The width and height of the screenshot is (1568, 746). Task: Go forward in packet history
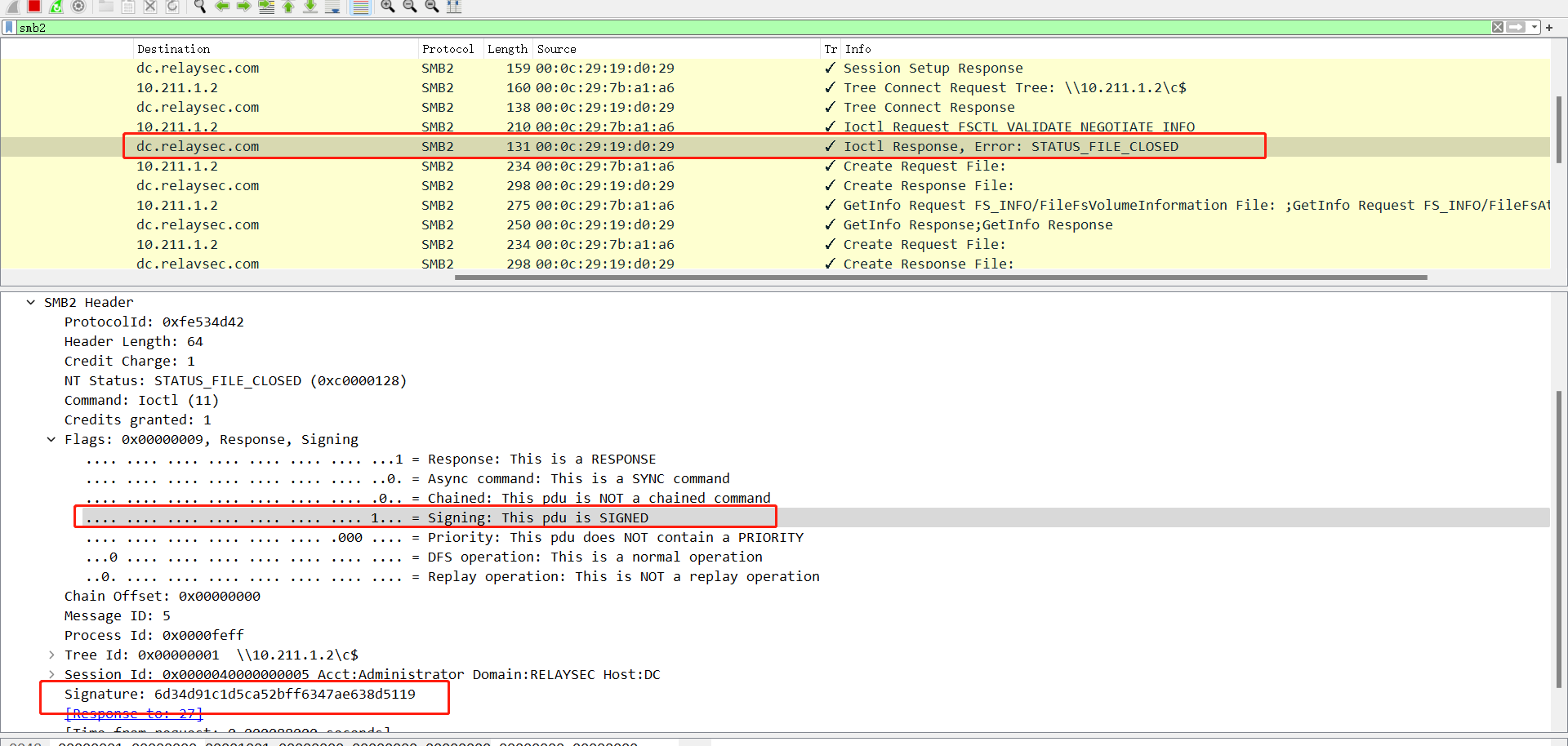pos(244,6)
